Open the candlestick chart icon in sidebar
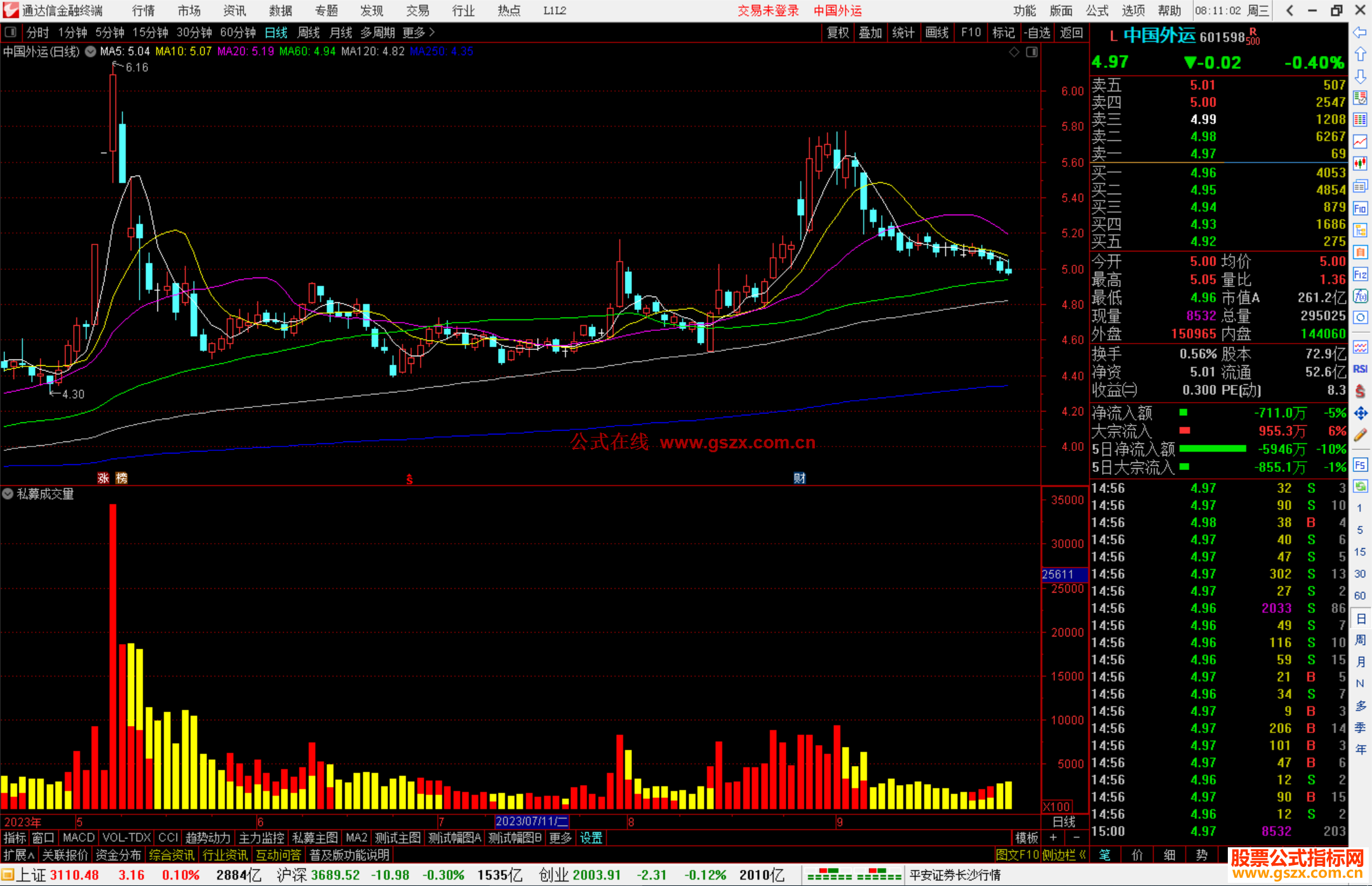 [x=1360, y=164]
